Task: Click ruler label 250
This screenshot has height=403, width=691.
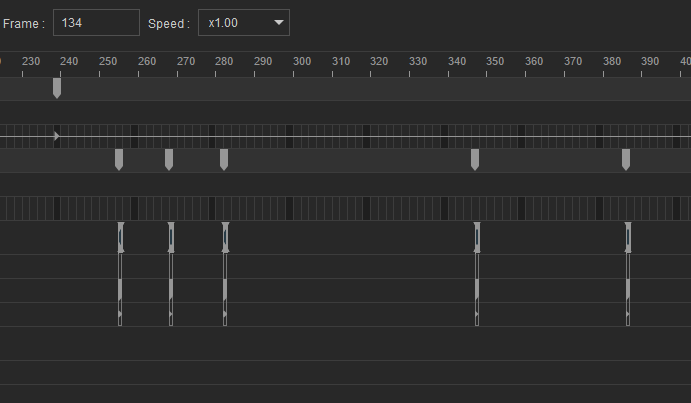Action: tap(108, 61)
